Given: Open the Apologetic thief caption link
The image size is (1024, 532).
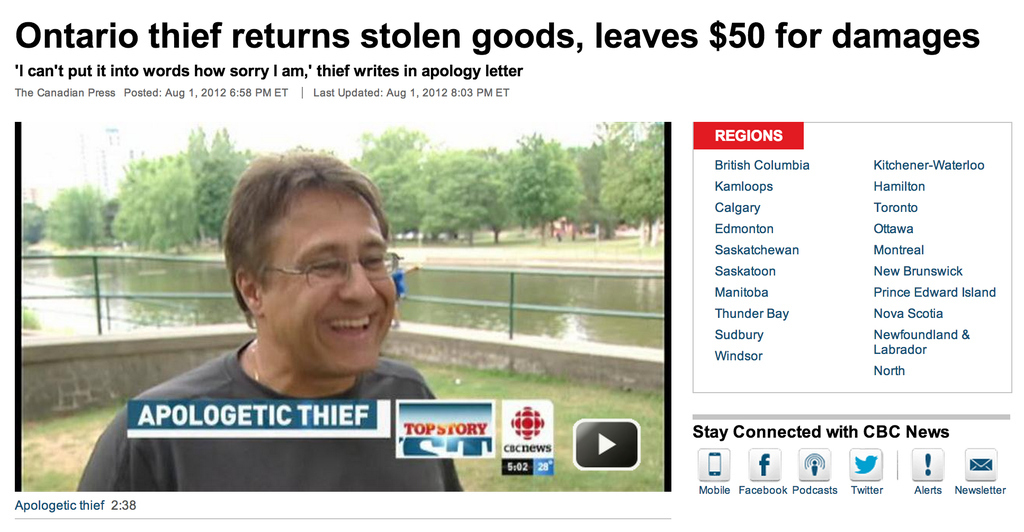Looking at the screenshot, I should pyautogui.click(x=59, y=505).
